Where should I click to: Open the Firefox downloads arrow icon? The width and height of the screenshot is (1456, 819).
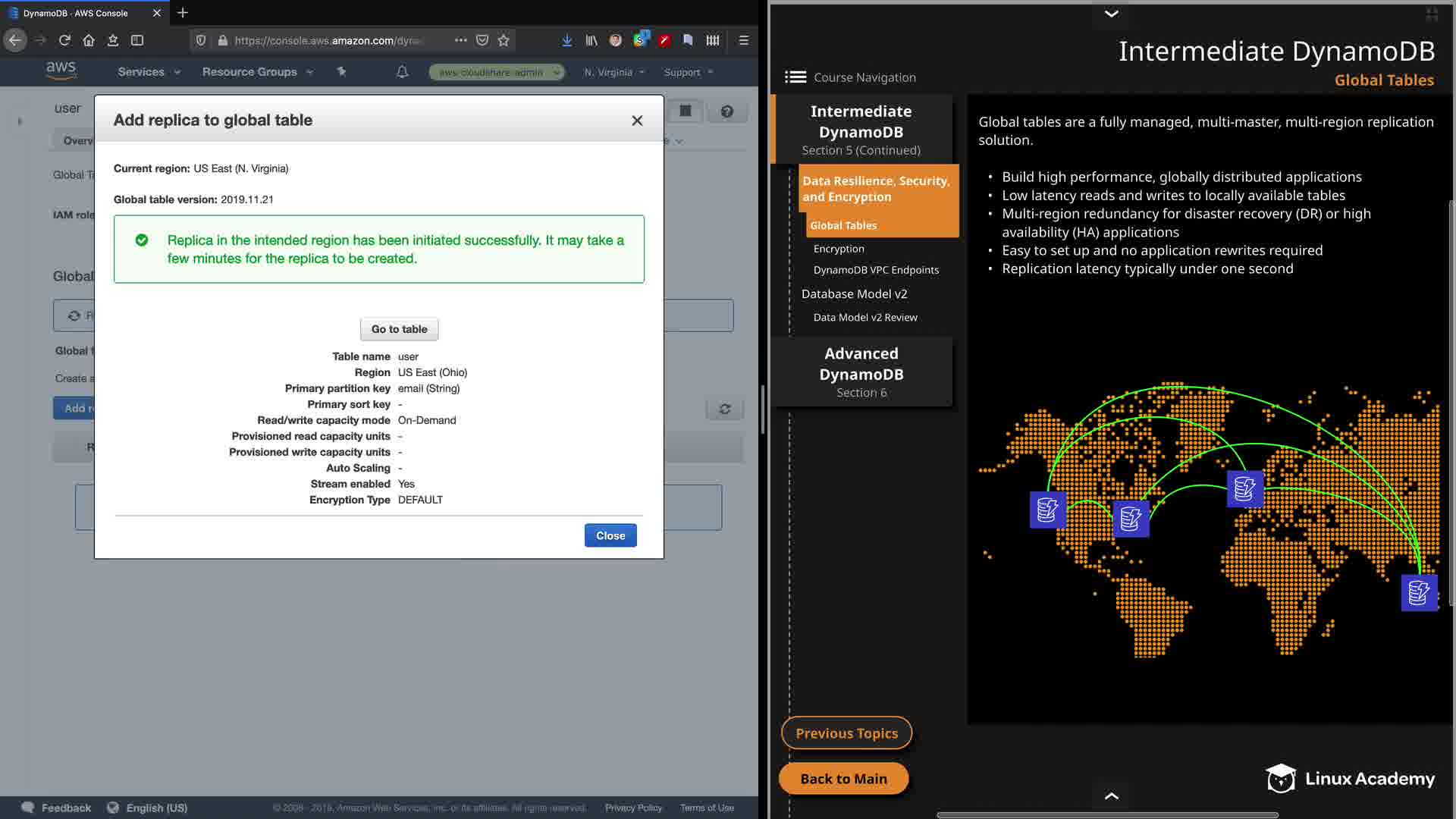(566, 40)
